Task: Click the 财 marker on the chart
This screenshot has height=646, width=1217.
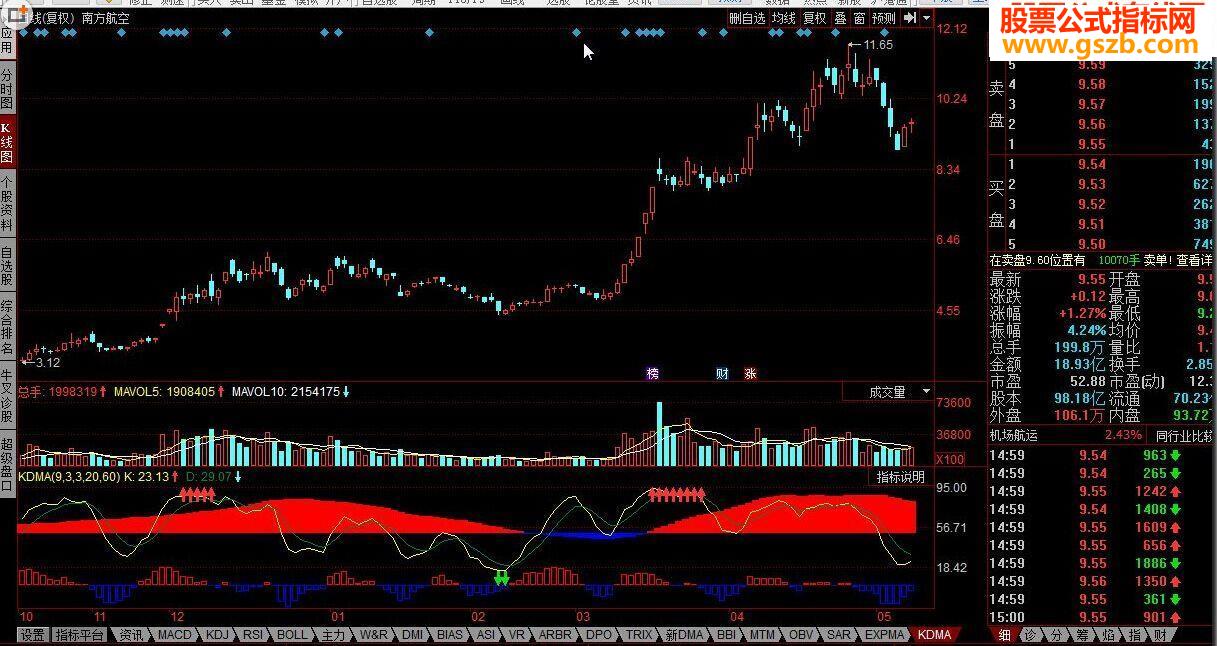Action: click(722, 374)
